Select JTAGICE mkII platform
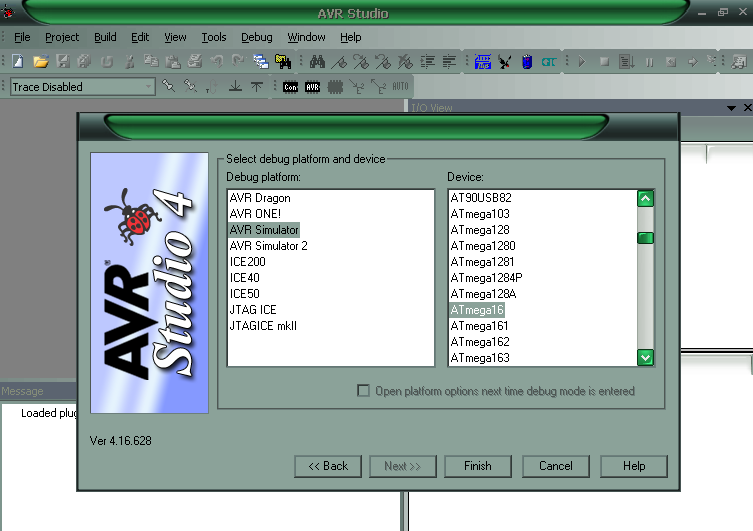The width and height of the screenshot is (753, 531). coord(263,326)
